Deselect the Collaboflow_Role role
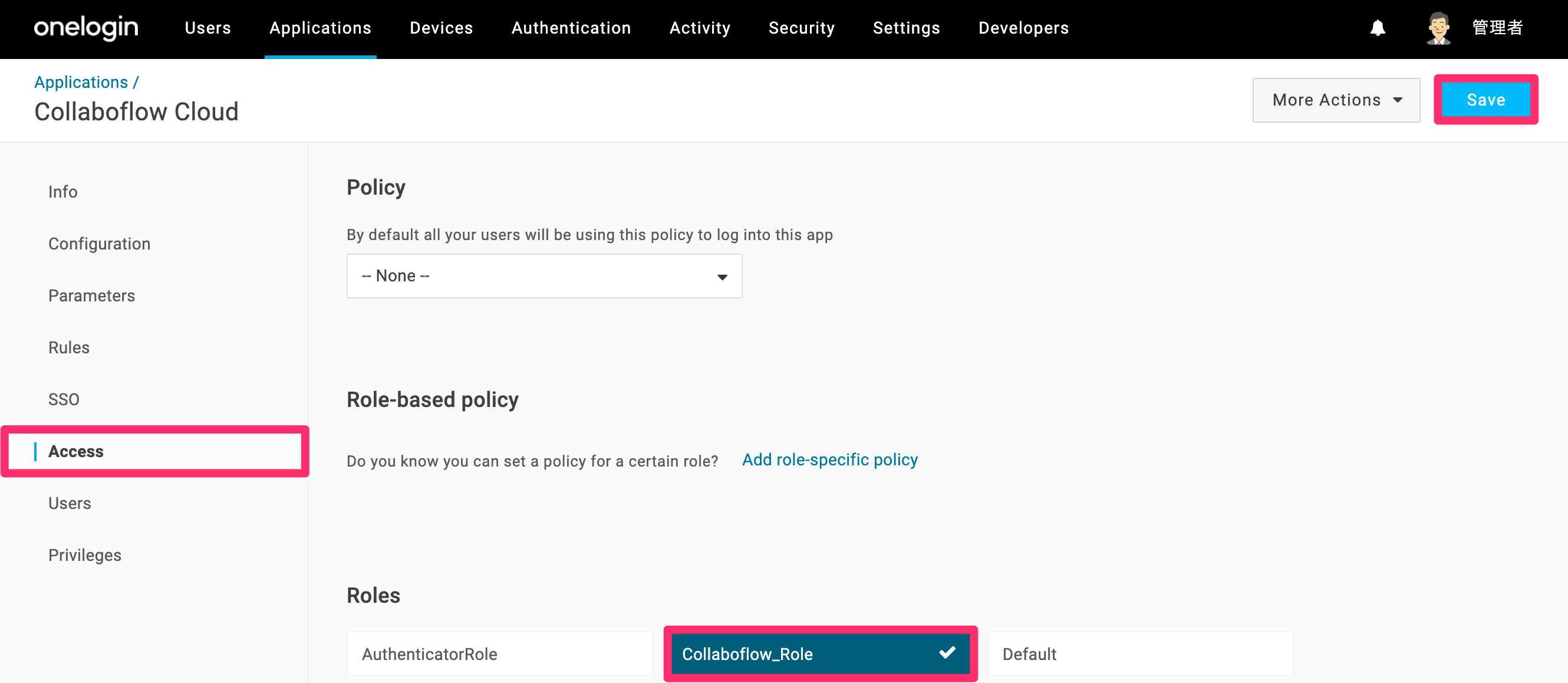Image resolution: width=1568 pixels, height=683 pixels. click(x=820, y=654)
